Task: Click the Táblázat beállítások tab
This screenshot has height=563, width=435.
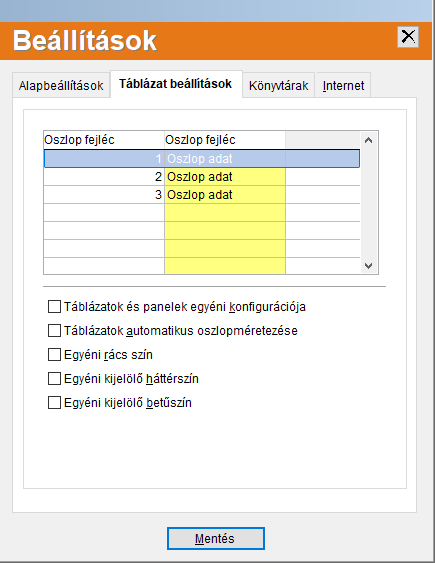Action: tap(176, 84)
